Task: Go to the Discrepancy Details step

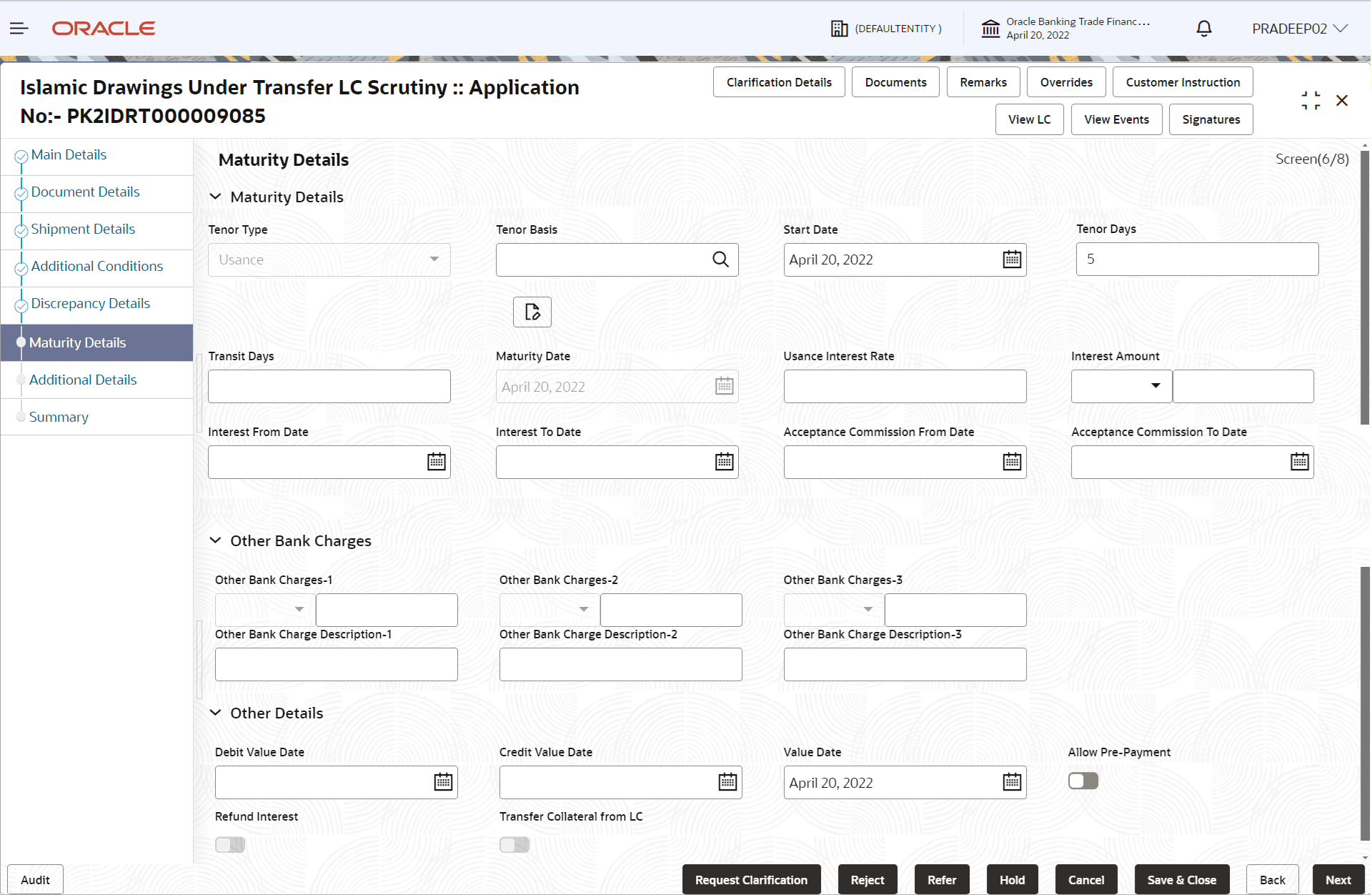Action: click(x=90, y=303)
